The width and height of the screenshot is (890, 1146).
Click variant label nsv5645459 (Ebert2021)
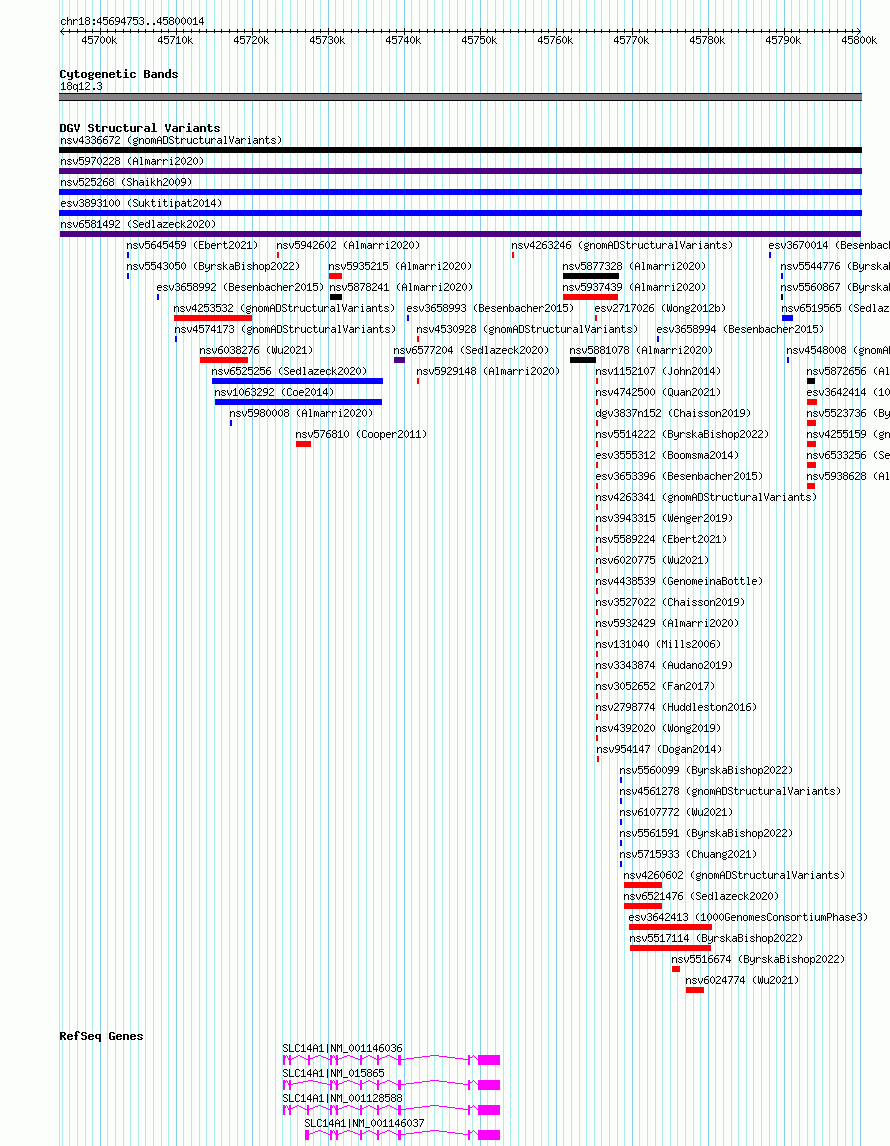pyautogui.click(x=192, y=245)
